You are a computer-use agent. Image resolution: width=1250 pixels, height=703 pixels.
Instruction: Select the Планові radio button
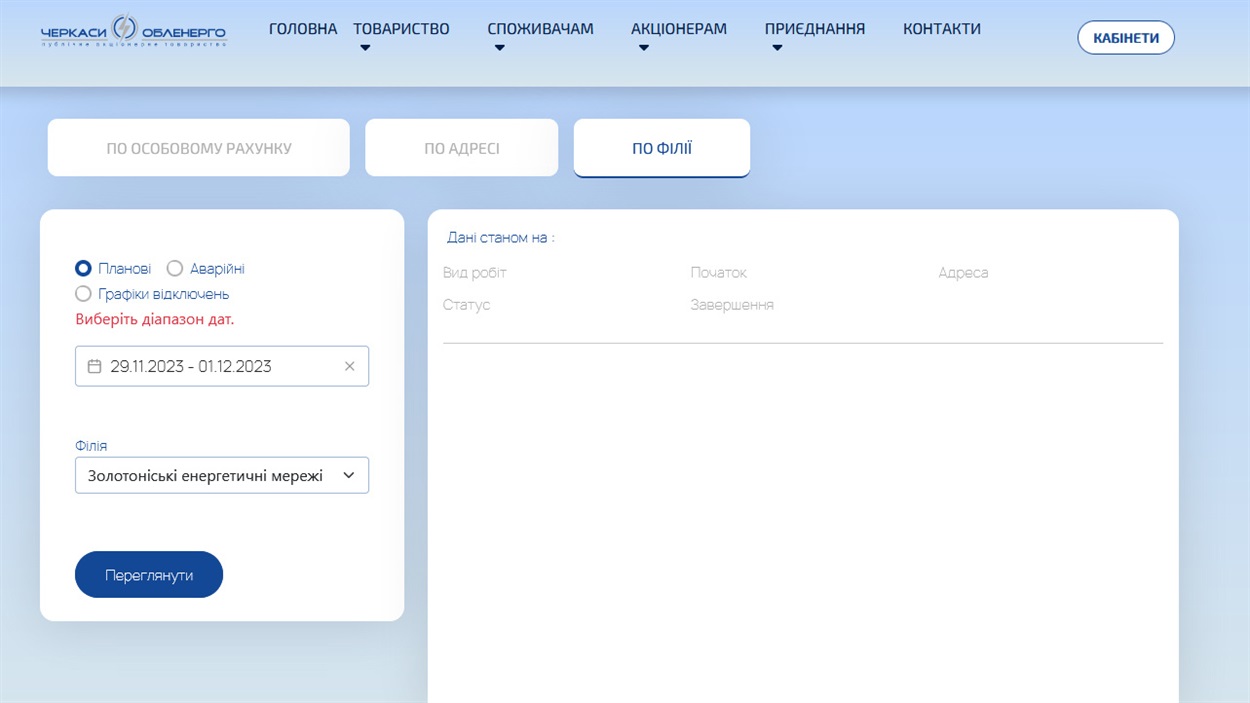click(84, 269)
